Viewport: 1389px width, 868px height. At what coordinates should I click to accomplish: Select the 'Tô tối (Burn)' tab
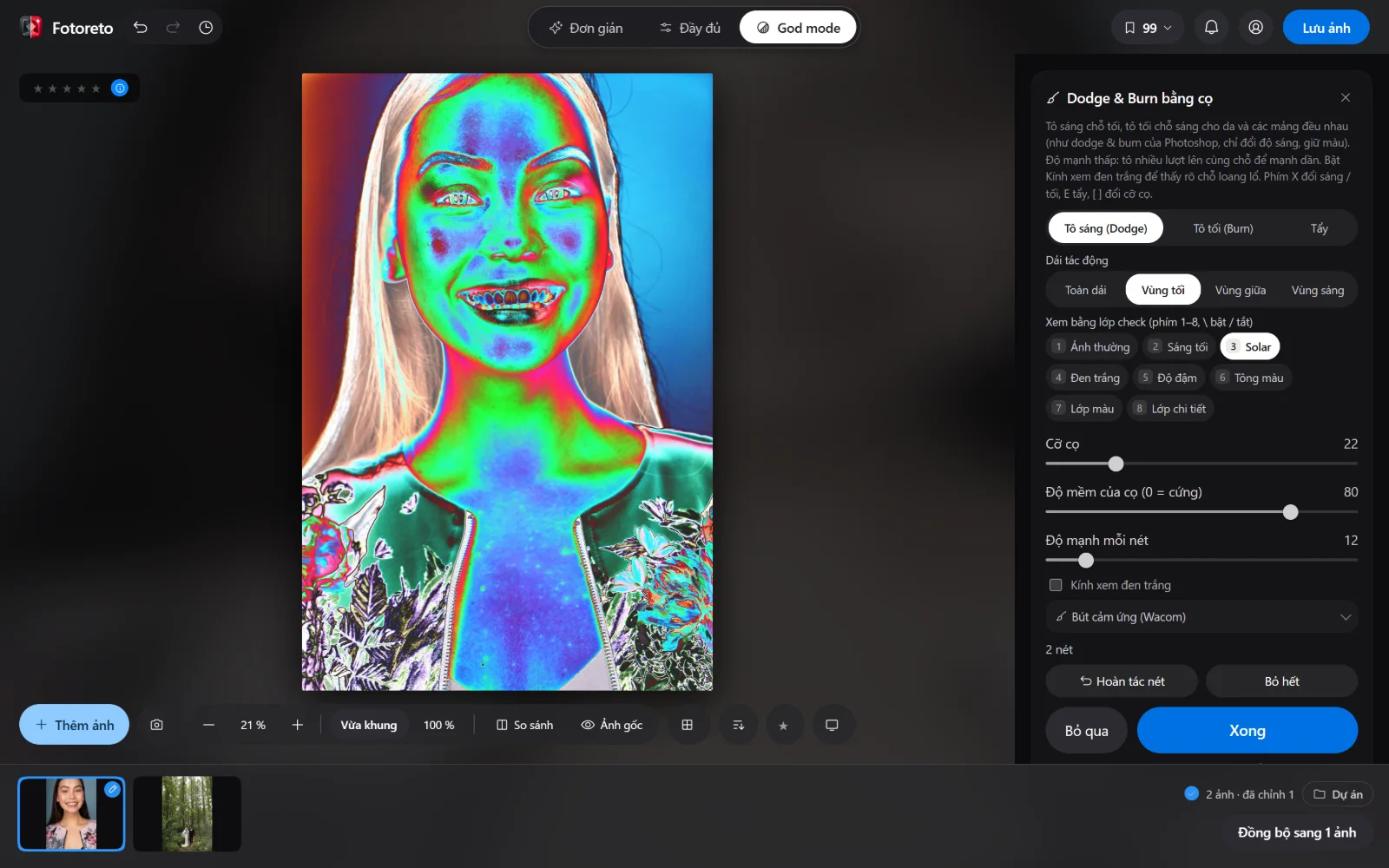pos(1222,228)
